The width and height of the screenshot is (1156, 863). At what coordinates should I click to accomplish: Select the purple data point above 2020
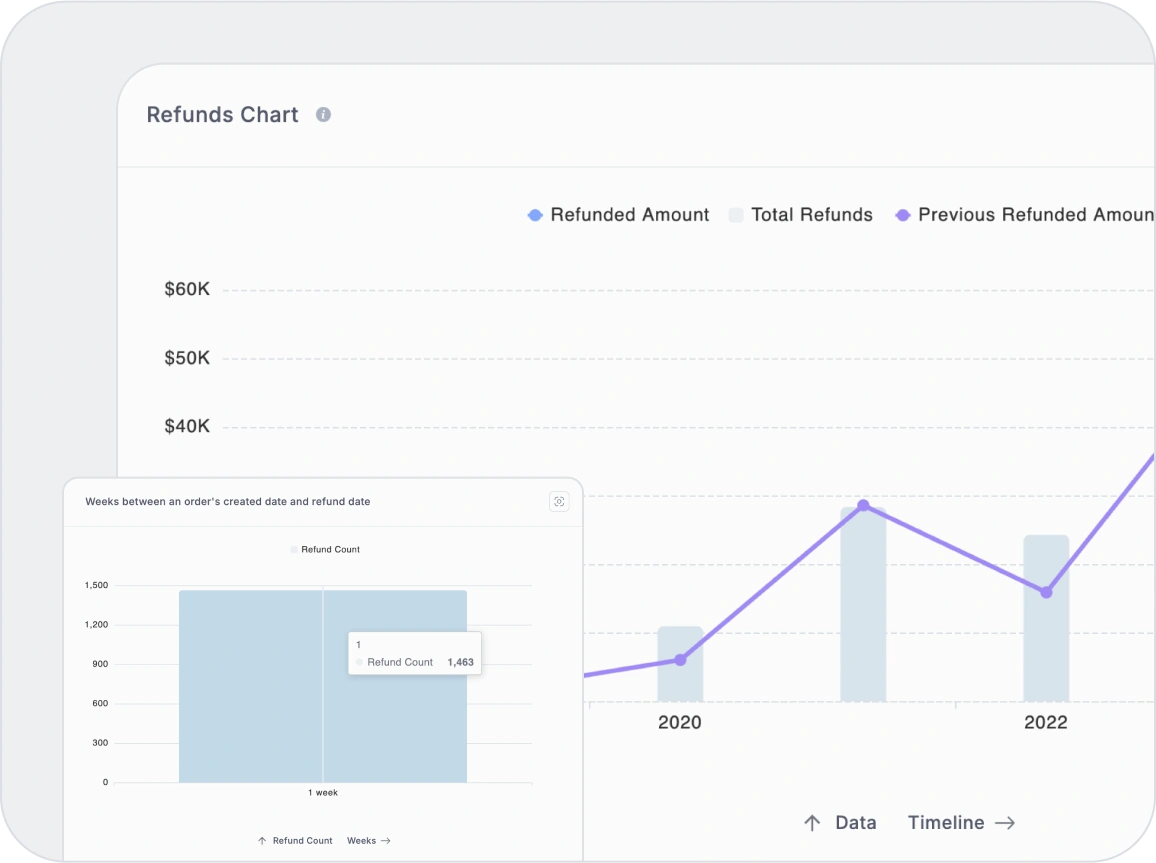tap(680, 660)
